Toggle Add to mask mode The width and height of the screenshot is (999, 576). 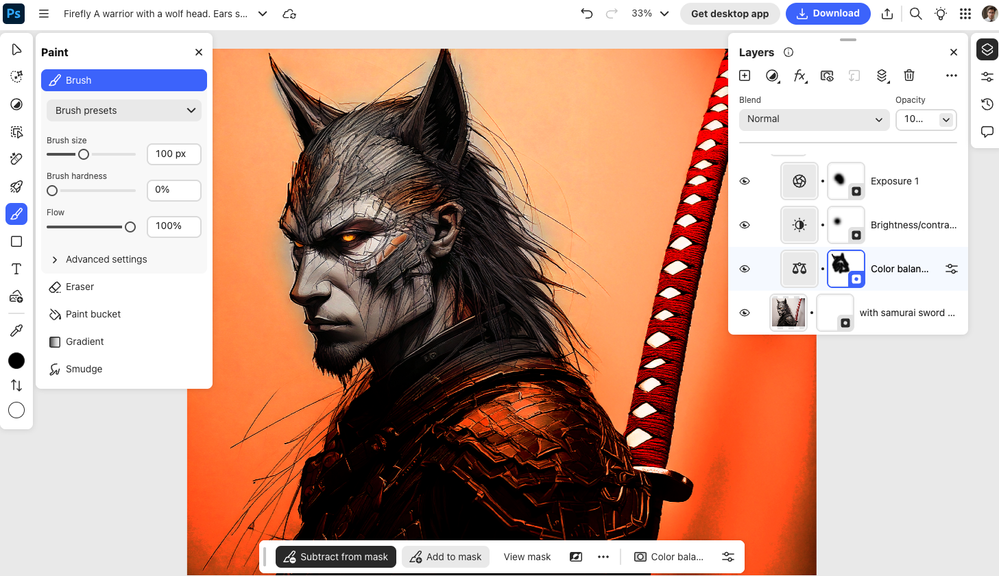pyautogui.click(x=446, y=557)
